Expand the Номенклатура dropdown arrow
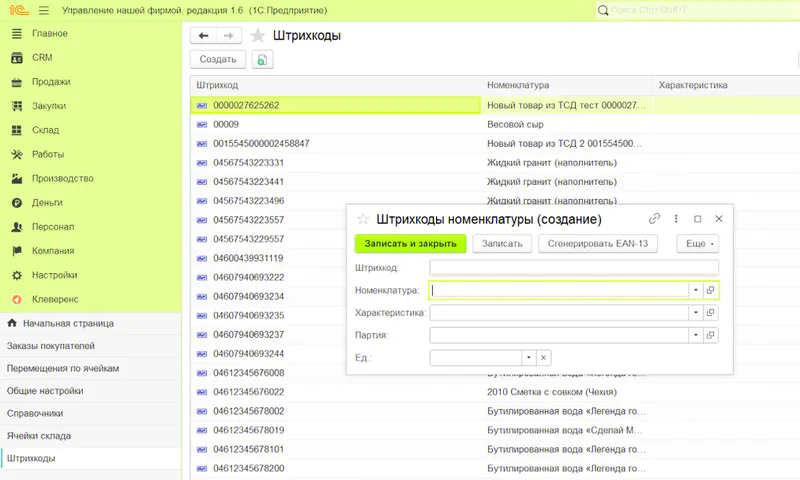Screen dimensions: 800x480 click(695, 290)
